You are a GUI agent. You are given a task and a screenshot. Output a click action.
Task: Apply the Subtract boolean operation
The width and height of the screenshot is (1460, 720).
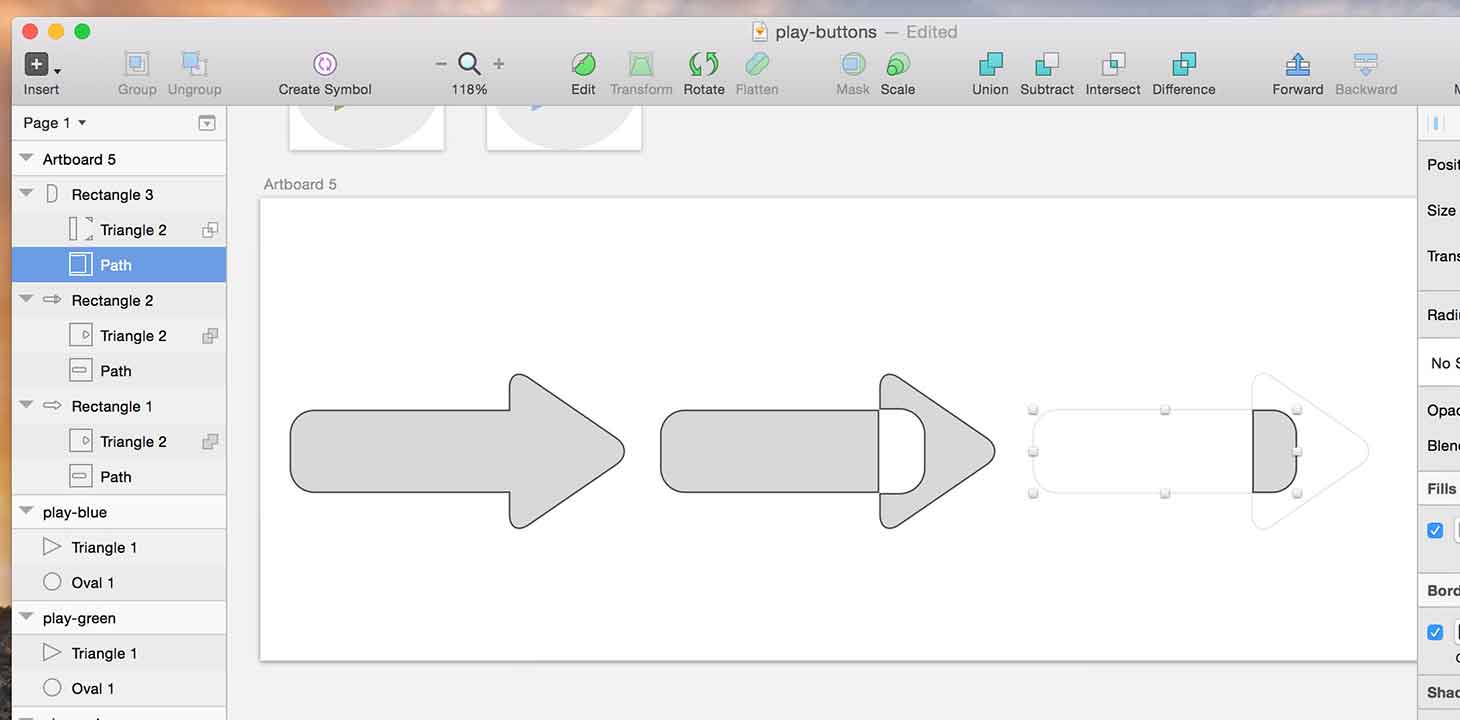tap(1047, 64)
